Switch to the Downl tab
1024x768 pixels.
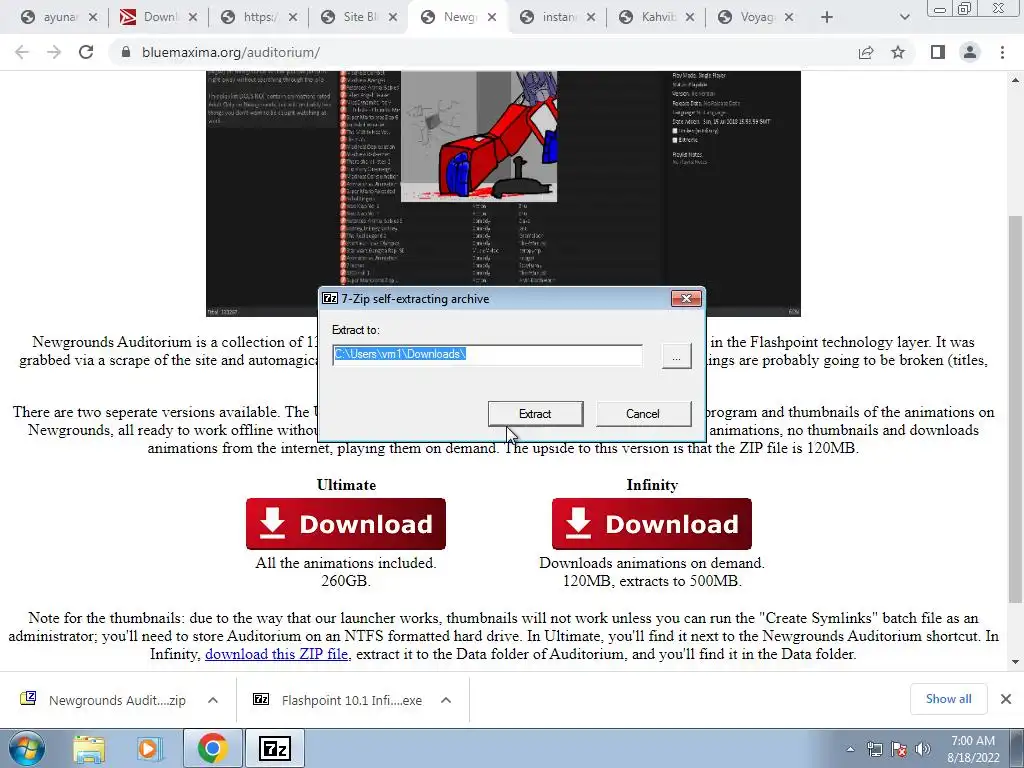(x=159, y=17)
